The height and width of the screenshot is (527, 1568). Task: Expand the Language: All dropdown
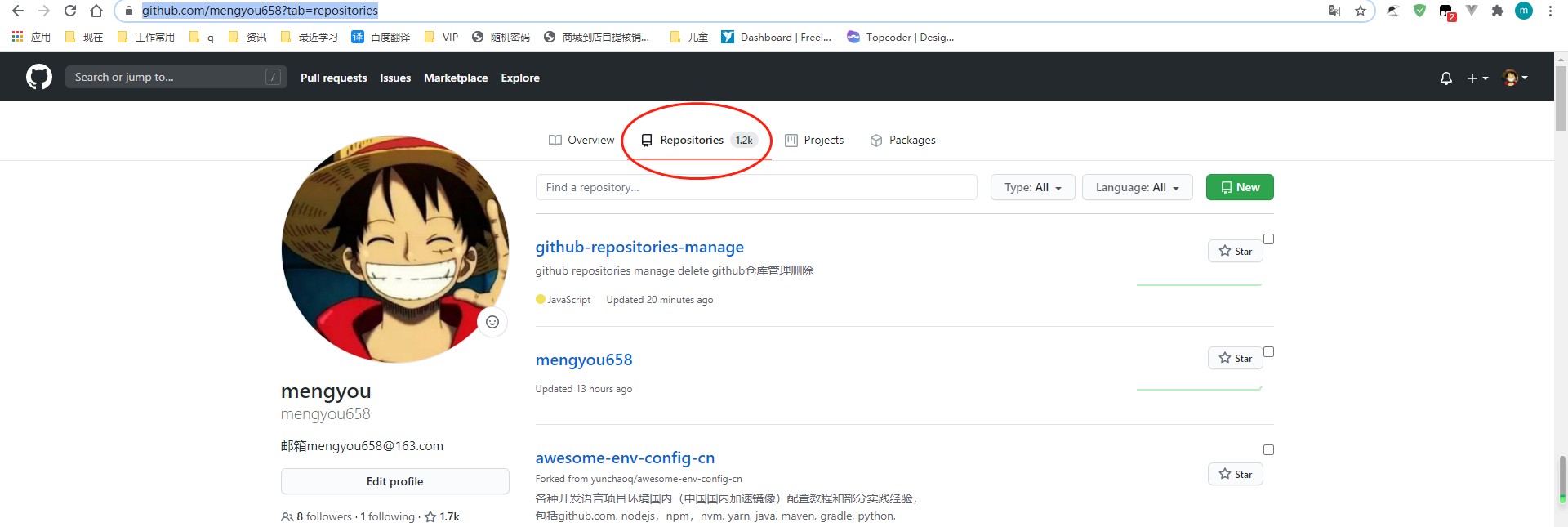click(1137, 187)
